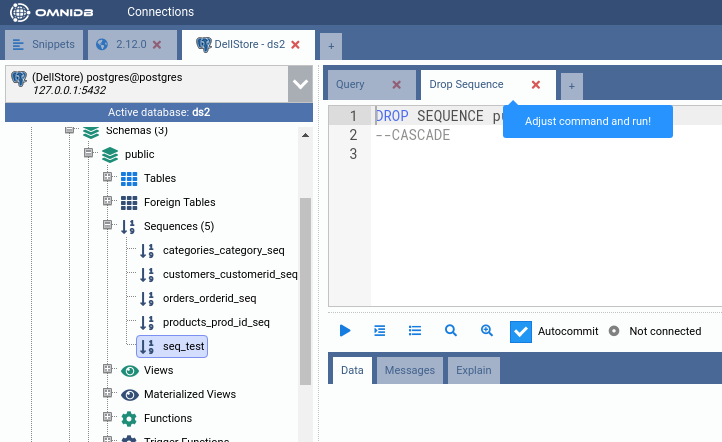Click the icon beside products_prod_id_seq
The height and width of the screenshot is (442, 722).
[147, 322]
